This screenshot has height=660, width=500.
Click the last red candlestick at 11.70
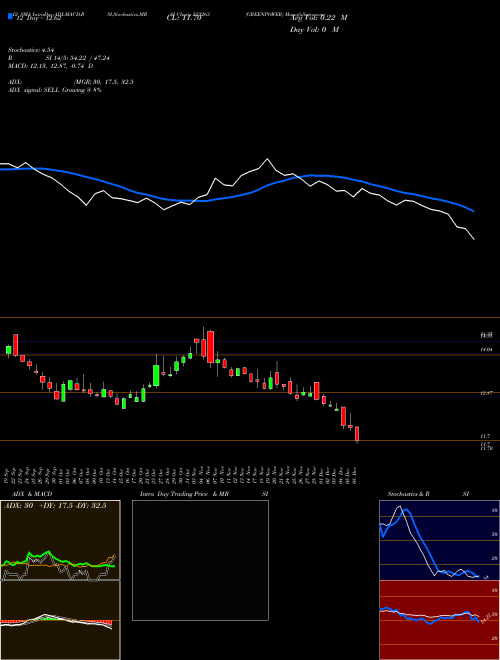pyautogui.click(x=357, y=434)
